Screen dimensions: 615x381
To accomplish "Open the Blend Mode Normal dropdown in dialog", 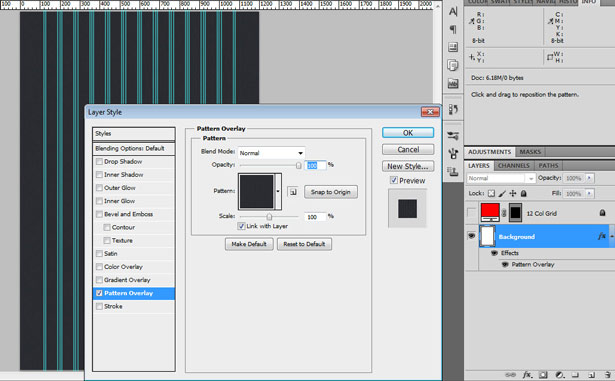I will point(271,153).
